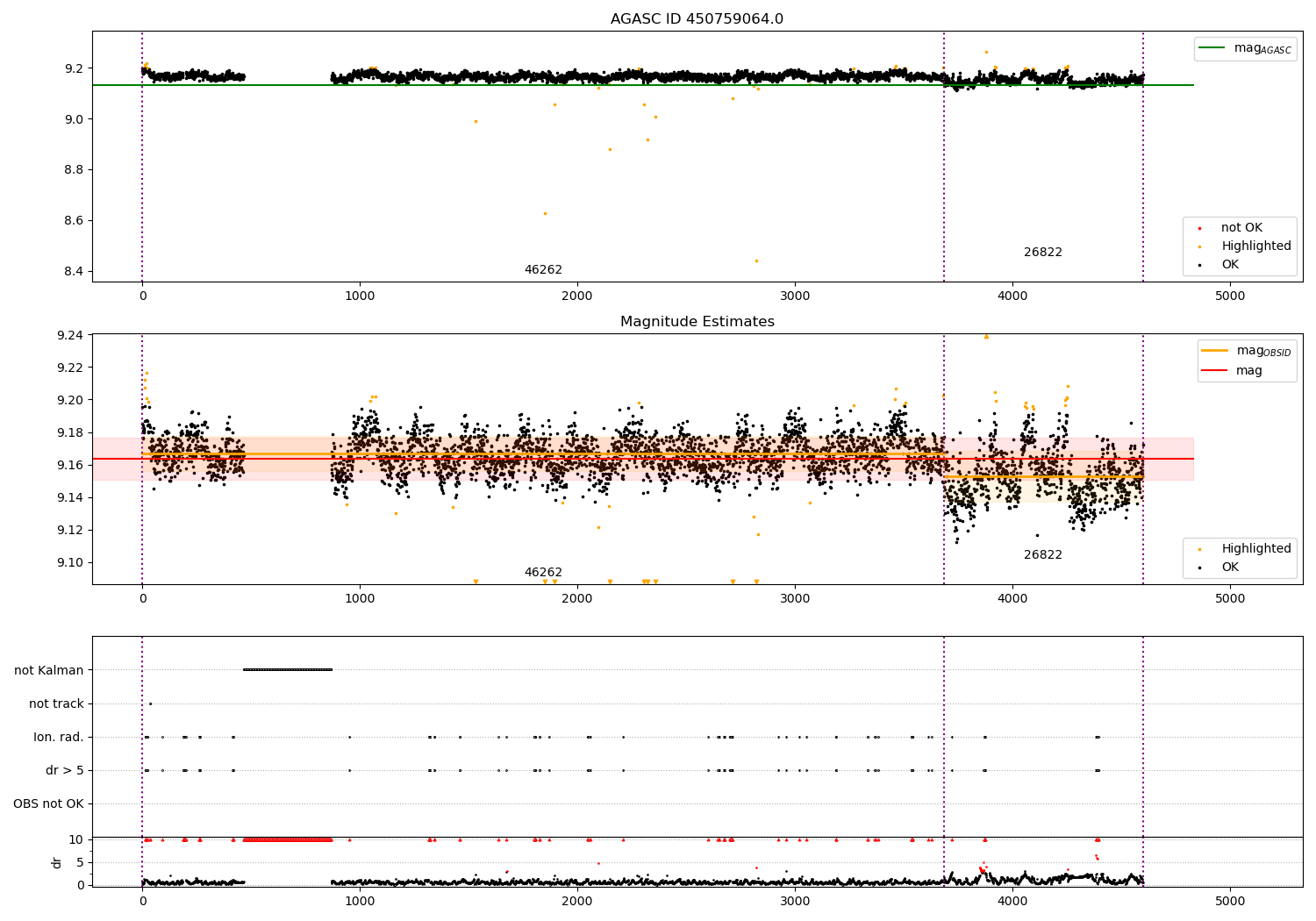Click y-axis tick 8.4 in top plot

tap(74, 271)
